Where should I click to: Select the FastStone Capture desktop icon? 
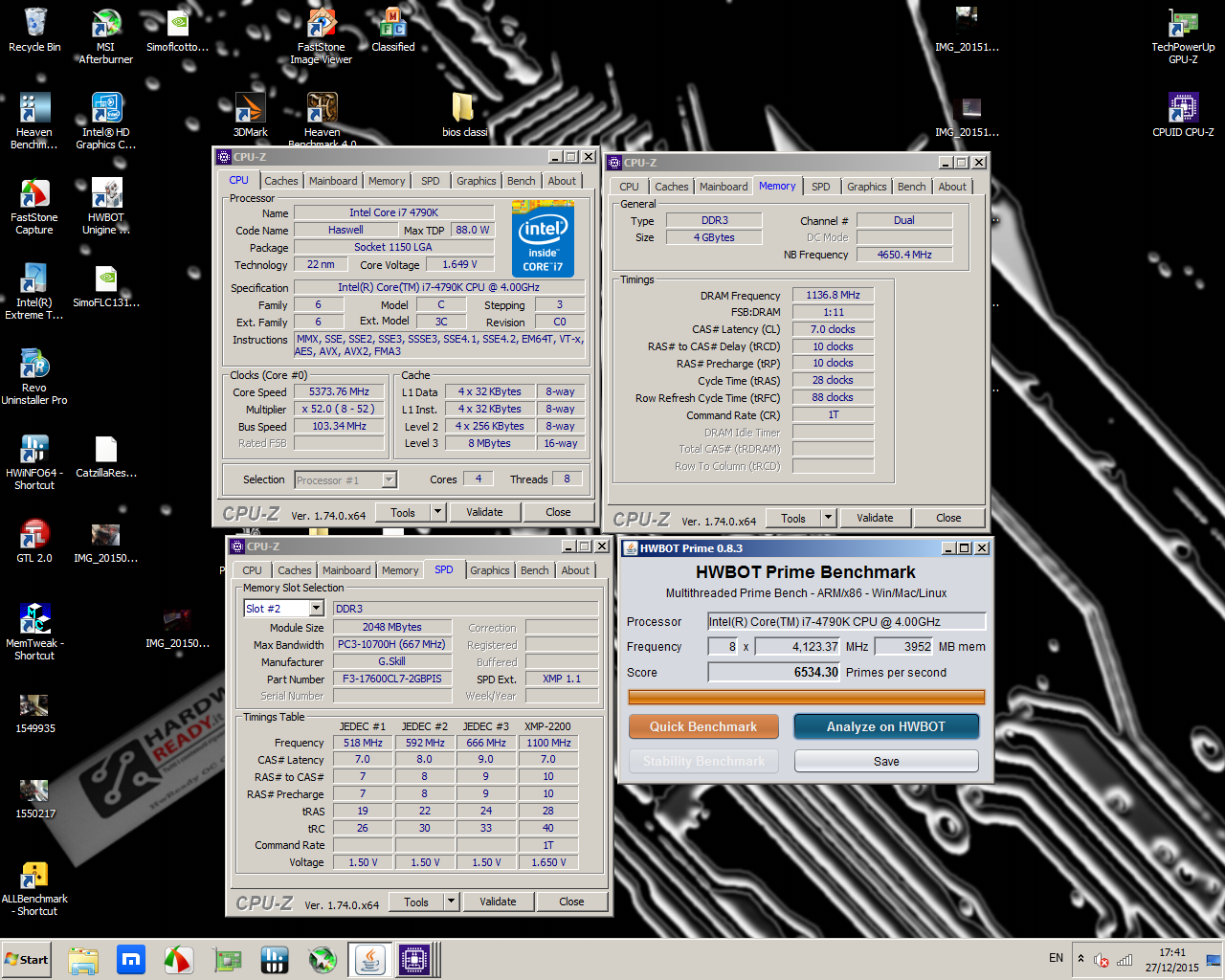(34, 207)
